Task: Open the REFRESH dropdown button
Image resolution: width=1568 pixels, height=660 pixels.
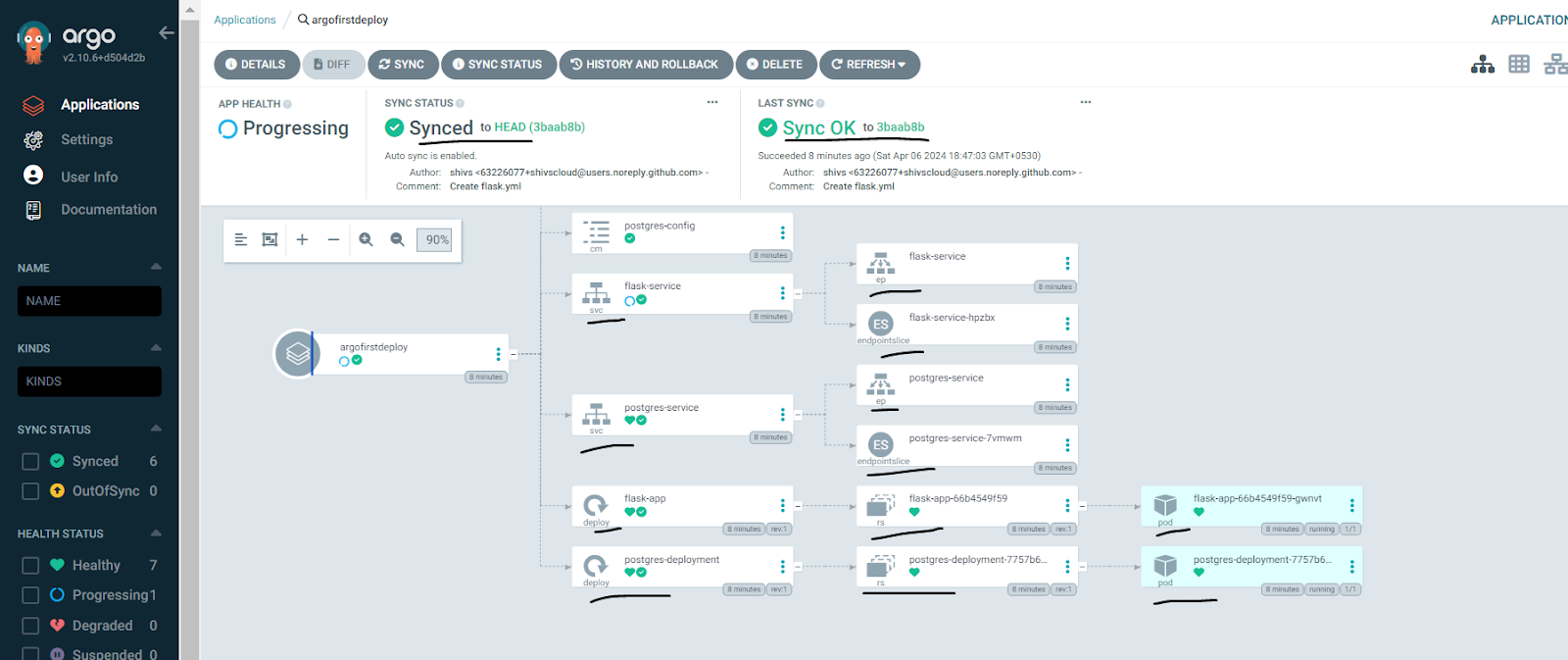Action: pyautogui.click(x=869, y=65)
